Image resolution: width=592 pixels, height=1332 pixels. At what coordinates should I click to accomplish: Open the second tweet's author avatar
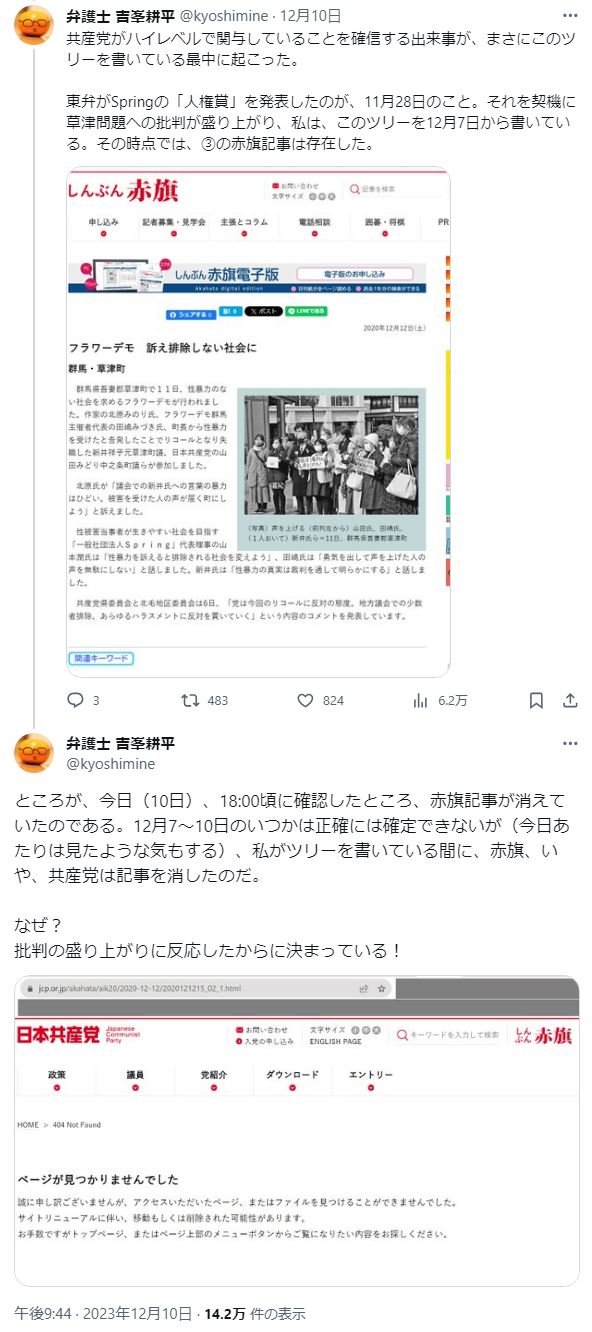pos(35,753)
